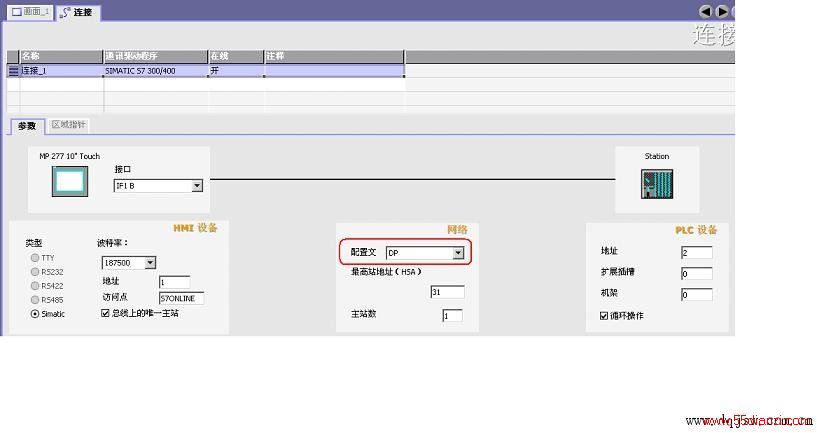Select the RS485 type radio button
The image size is (817, 433).
coord(35,300)
